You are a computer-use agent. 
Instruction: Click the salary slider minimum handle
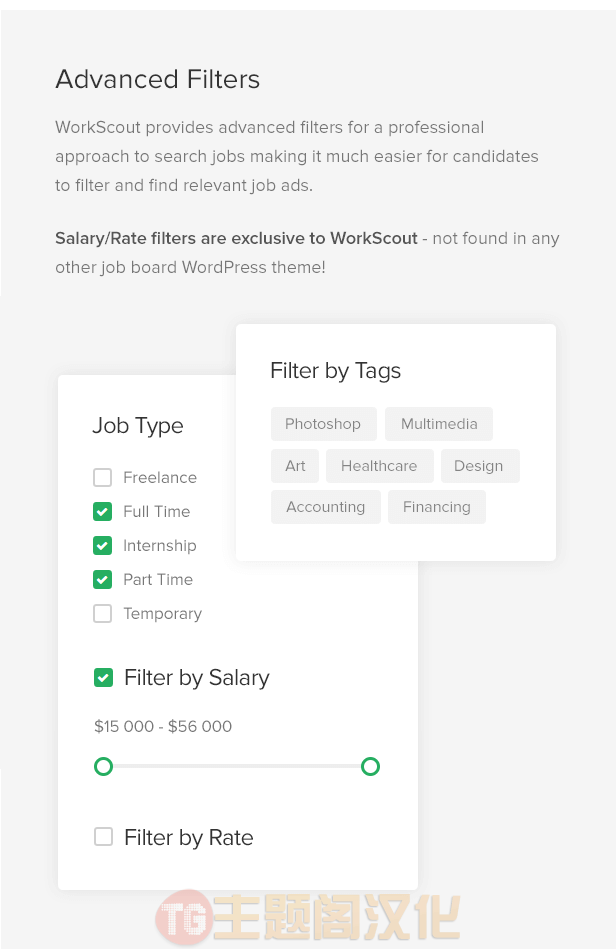[103, 766]
